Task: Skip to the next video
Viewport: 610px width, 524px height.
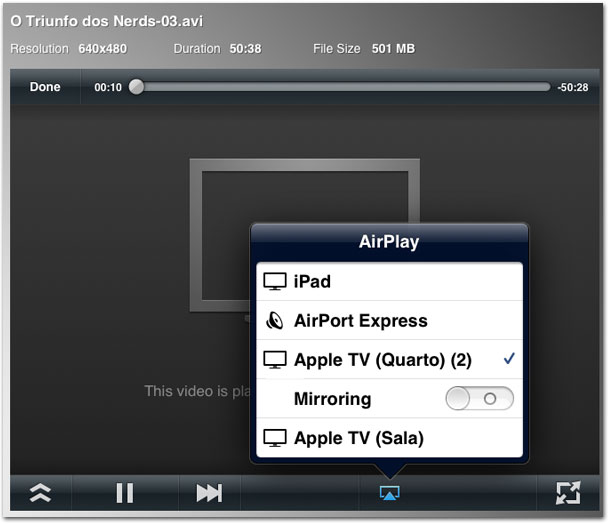Action: 209,493
